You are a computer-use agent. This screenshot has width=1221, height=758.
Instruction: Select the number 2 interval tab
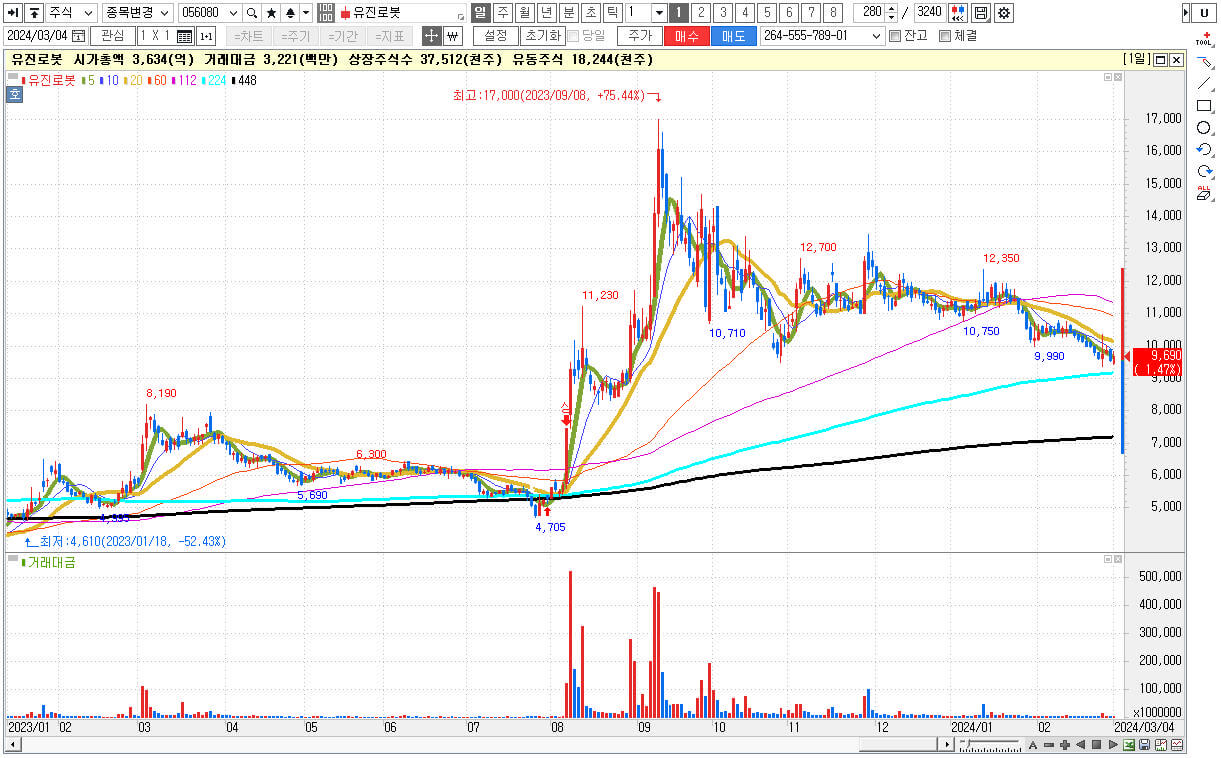(x=700, y=13)
